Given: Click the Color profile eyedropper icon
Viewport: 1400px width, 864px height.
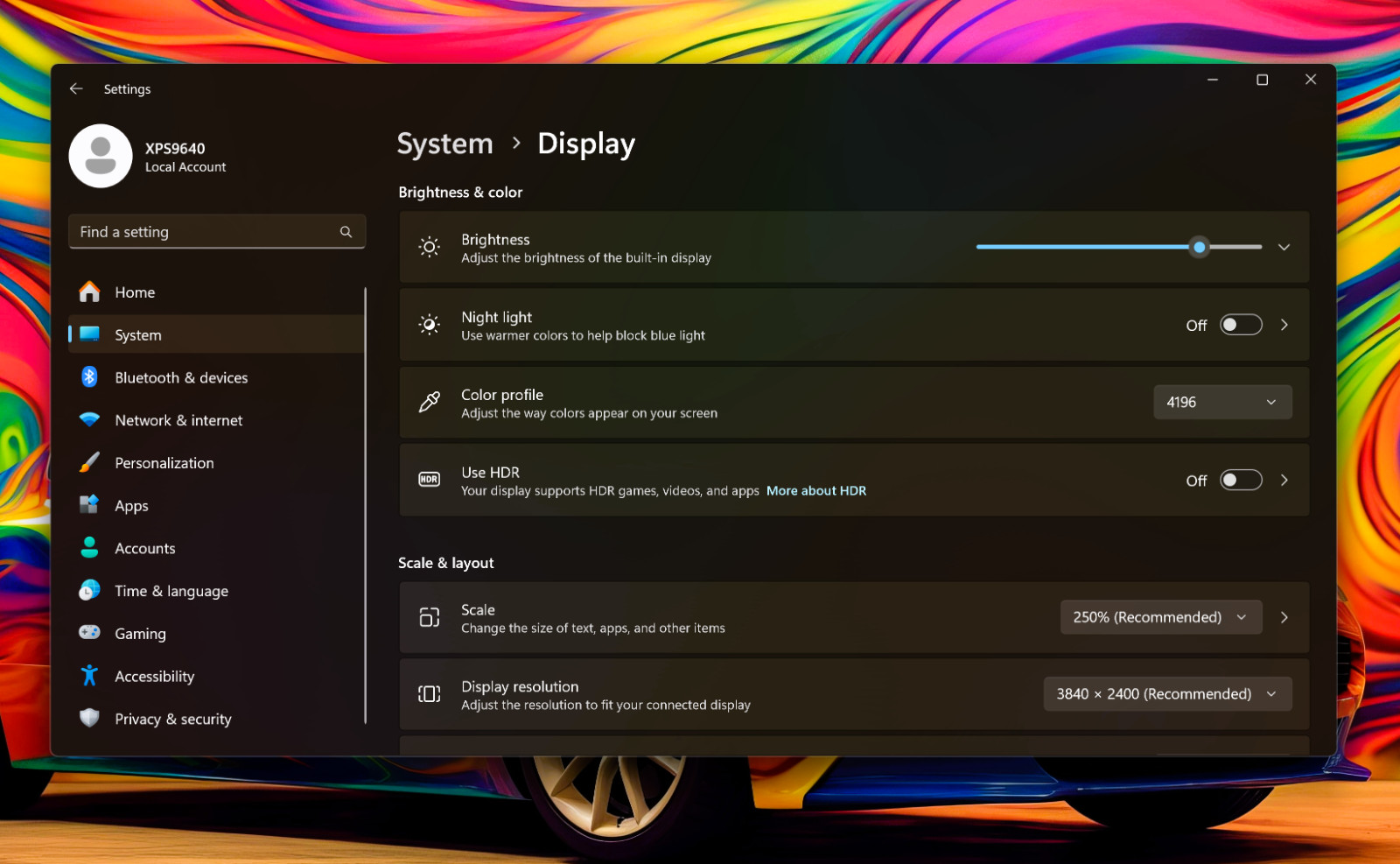Looking at the screenshot, I should 429,402.
